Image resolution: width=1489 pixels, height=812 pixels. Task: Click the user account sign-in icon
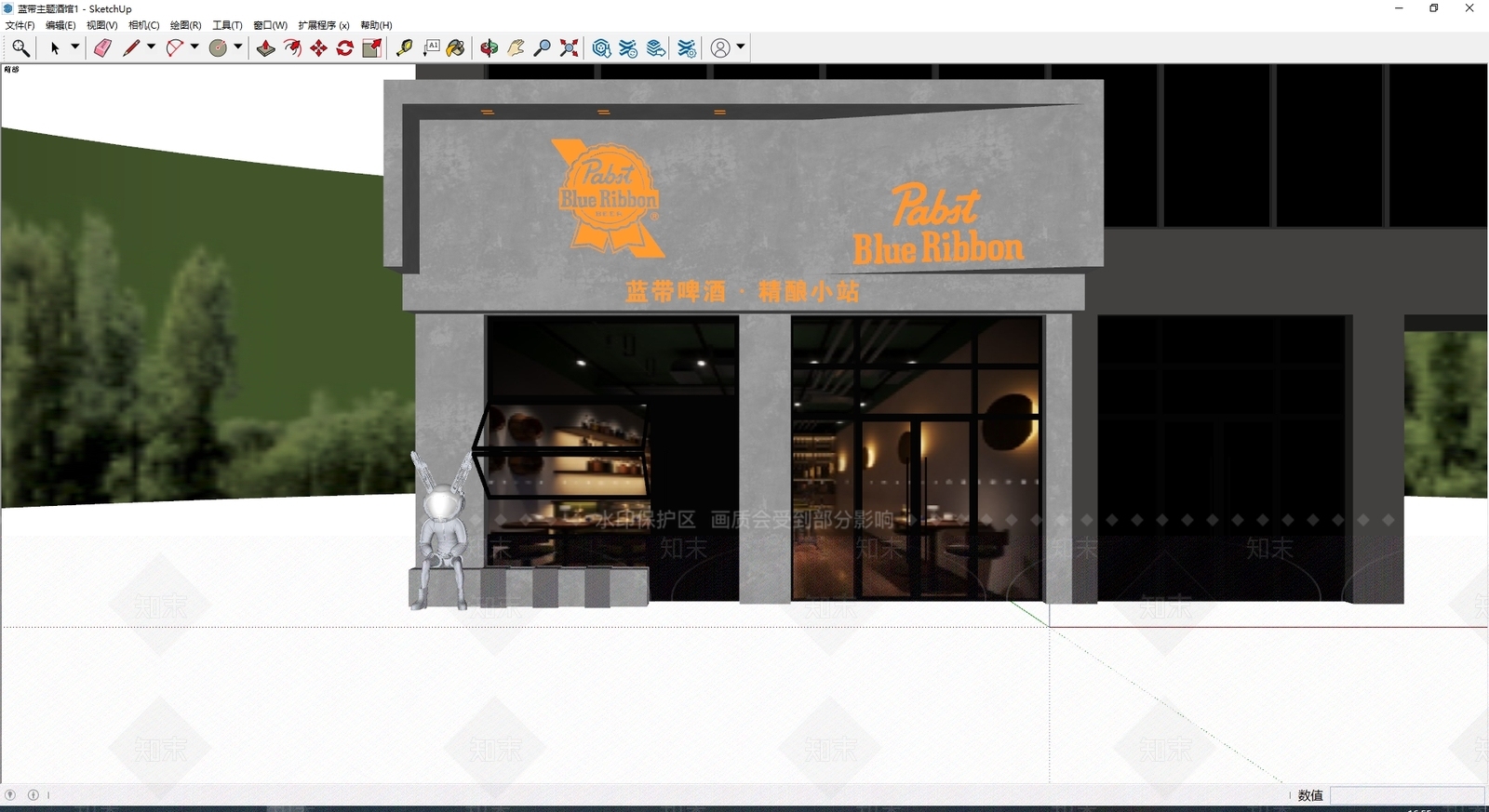(720, 47)
